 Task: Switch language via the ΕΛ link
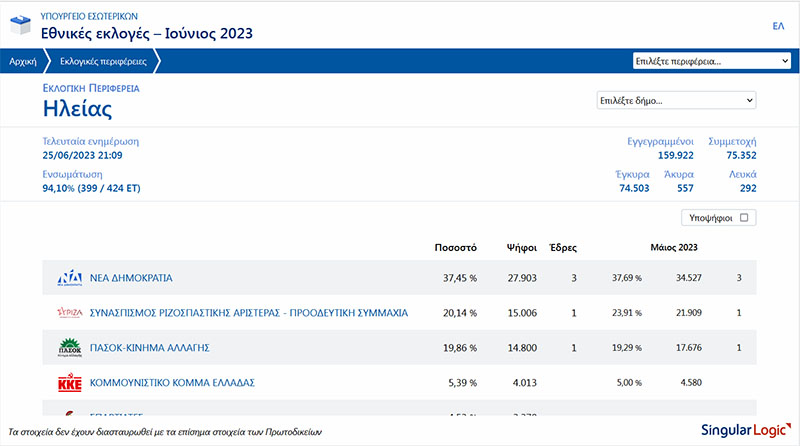[778, 26]
